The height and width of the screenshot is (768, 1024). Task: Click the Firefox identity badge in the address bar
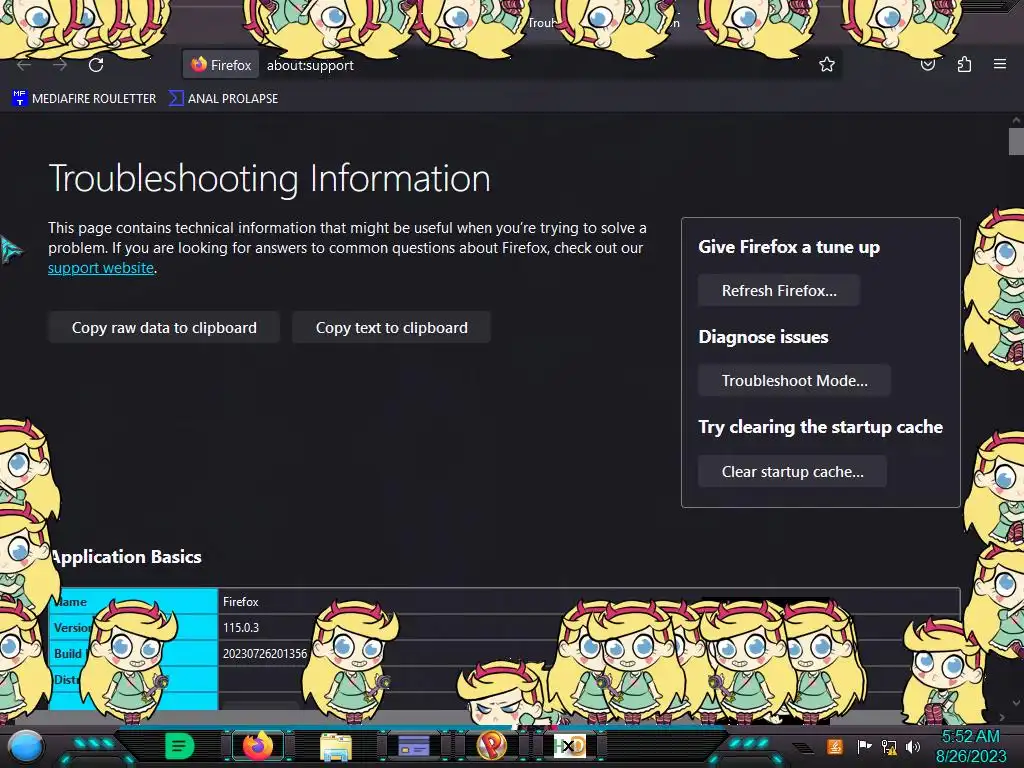tap(221, 65)
